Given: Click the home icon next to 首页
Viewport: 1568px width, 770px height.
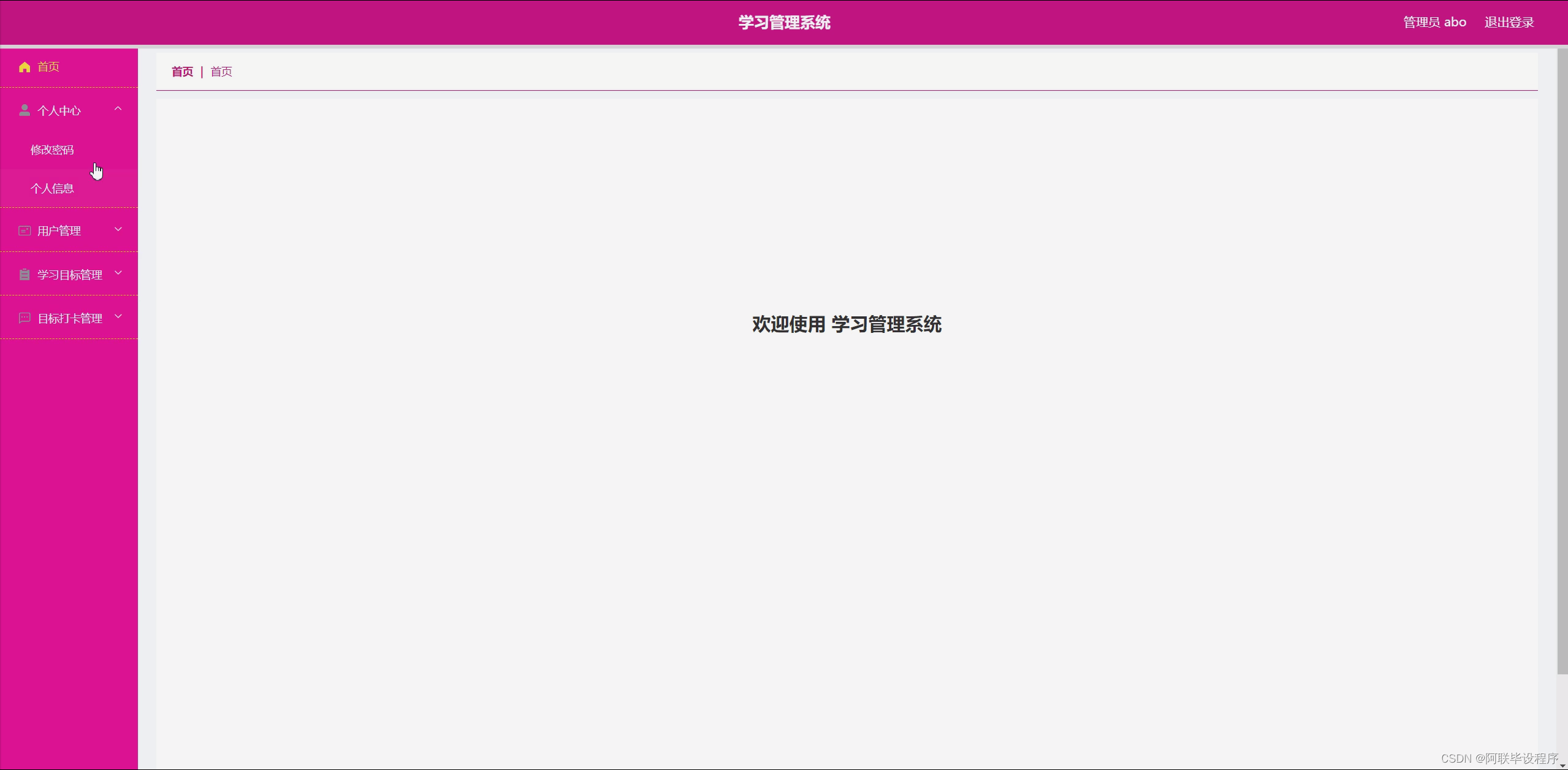Looking at the screenshot, I should pos(25,67).
